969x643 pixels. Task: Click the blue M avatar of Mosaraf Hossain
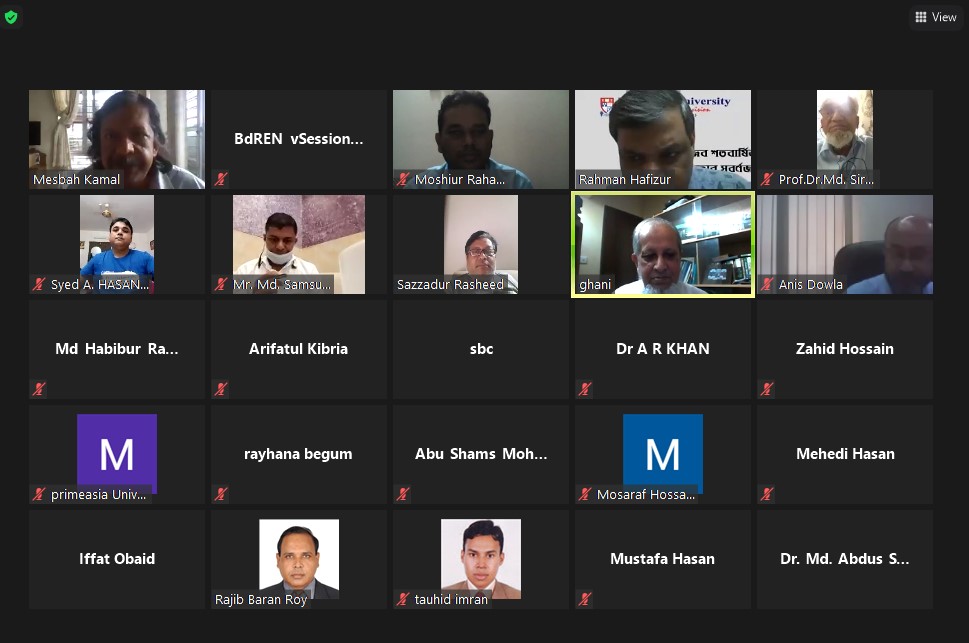[x=662, y=453]
